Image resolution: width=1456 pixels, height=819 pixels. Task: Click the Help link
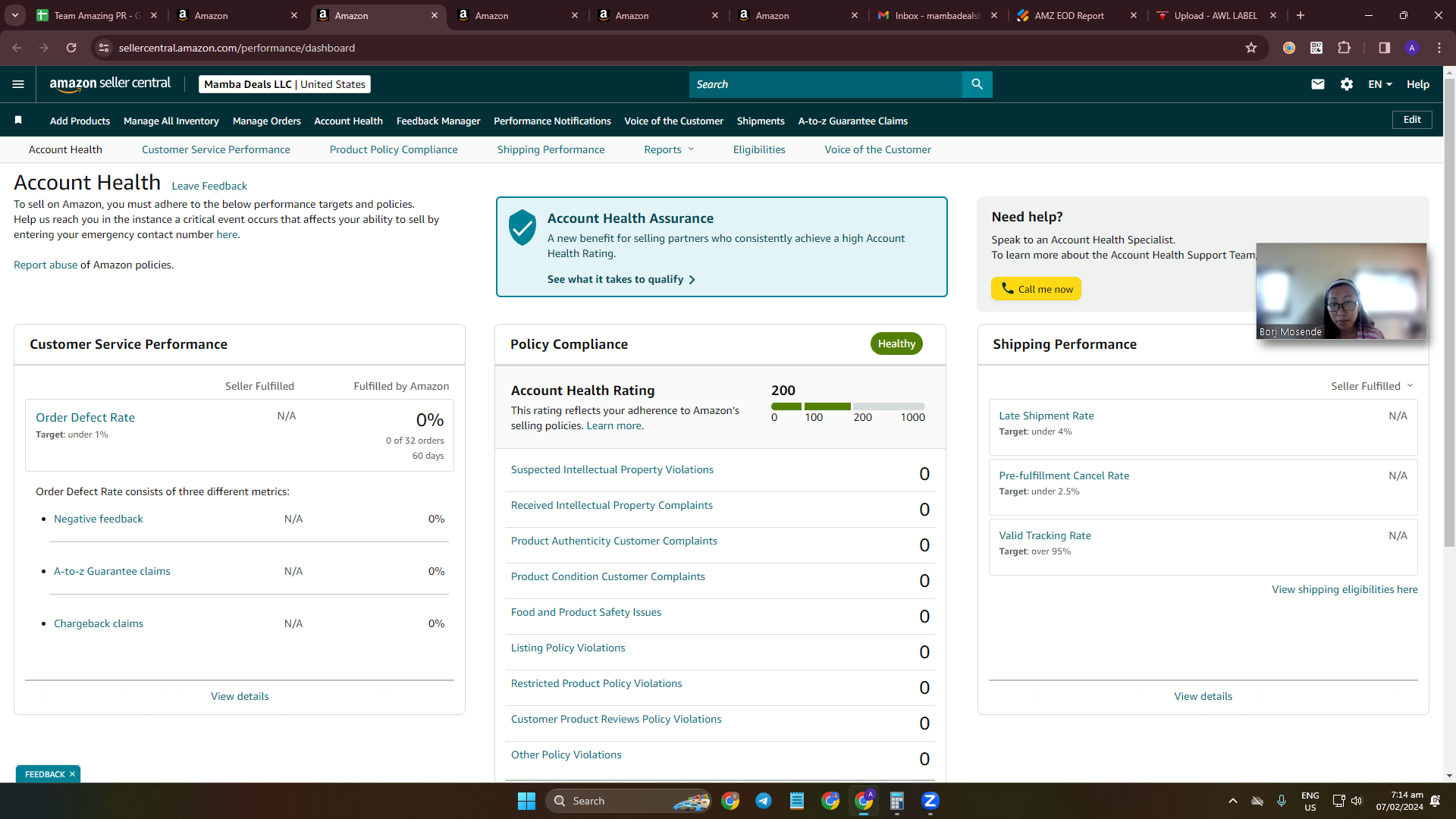click(1418, 84)
